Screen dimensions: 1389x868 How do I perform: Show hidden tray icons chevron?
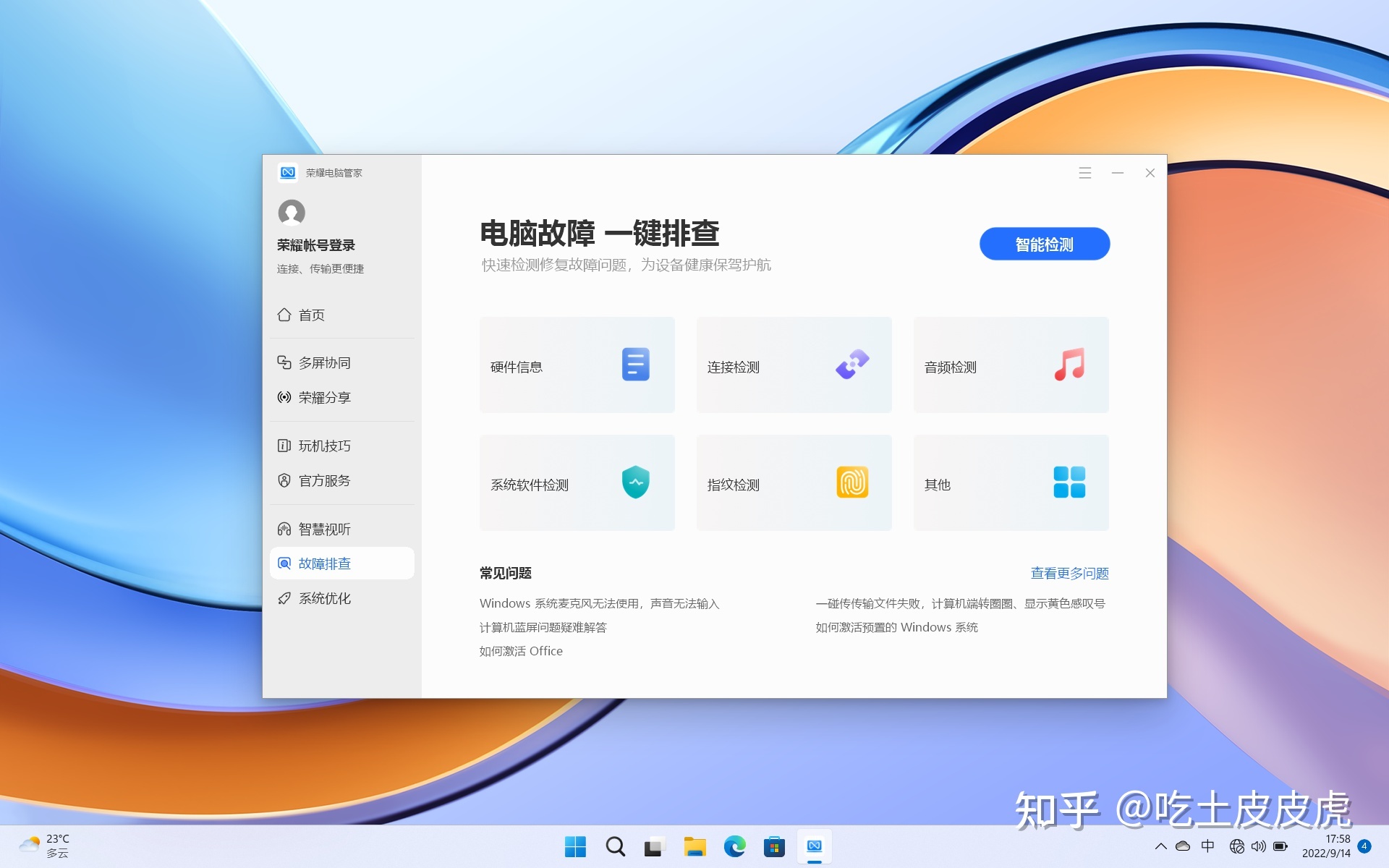1160,846
